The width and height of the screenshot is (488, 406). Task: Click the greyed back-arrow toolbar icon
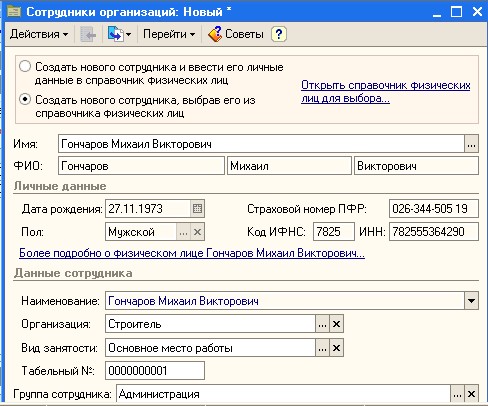tap(88, 34)
